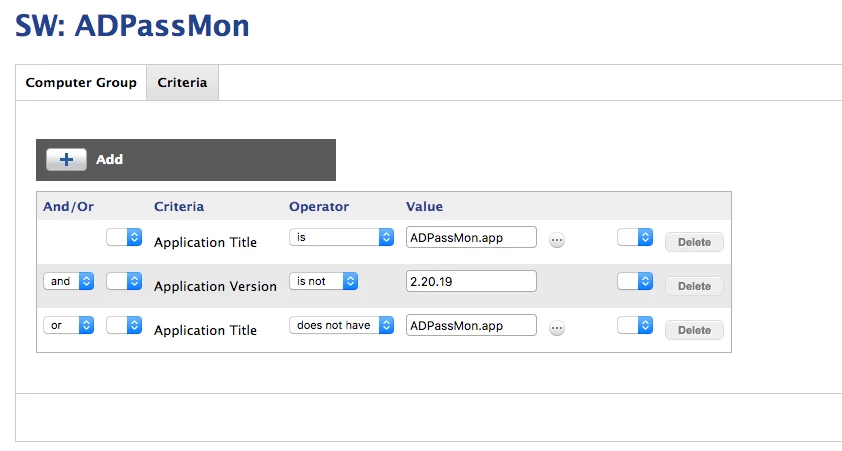Click the 'SW: ADPassMon' page heading
This screenshot has width=842, height=451.
tap(132, 26)
